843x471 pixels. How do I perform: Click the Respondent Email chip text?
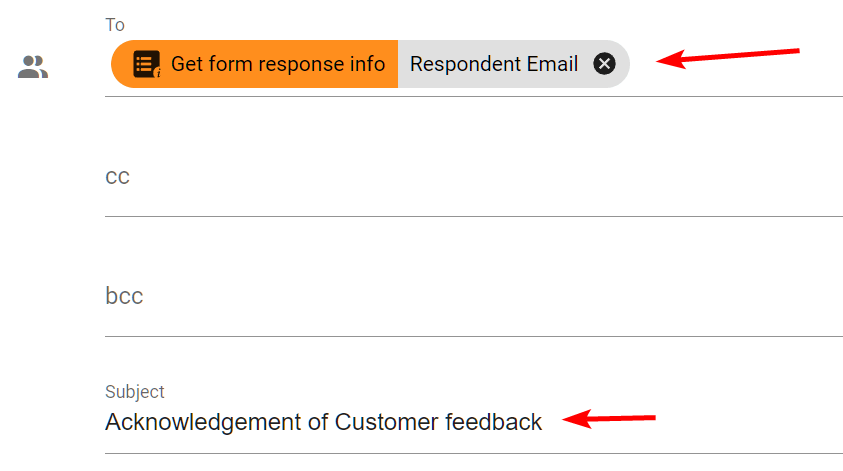point(494,64)
